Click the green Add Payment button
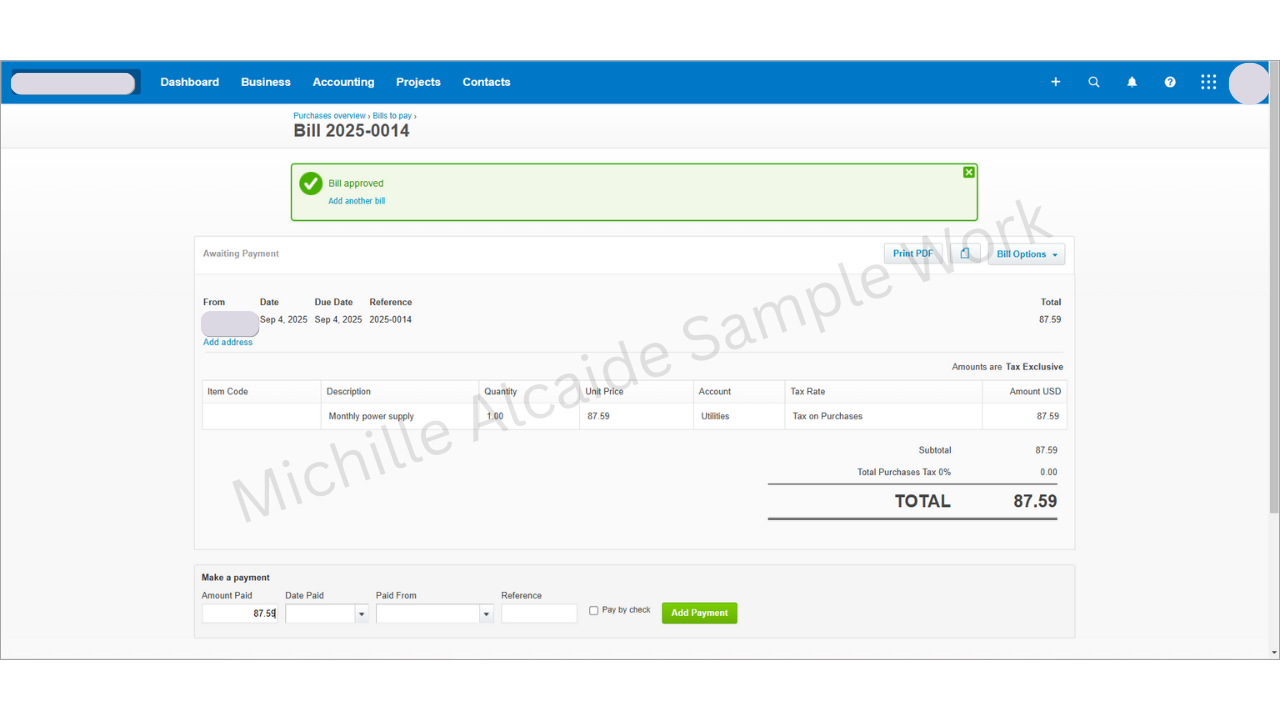The width and height of the screenshot is (1280, 720). pos(700,613)
